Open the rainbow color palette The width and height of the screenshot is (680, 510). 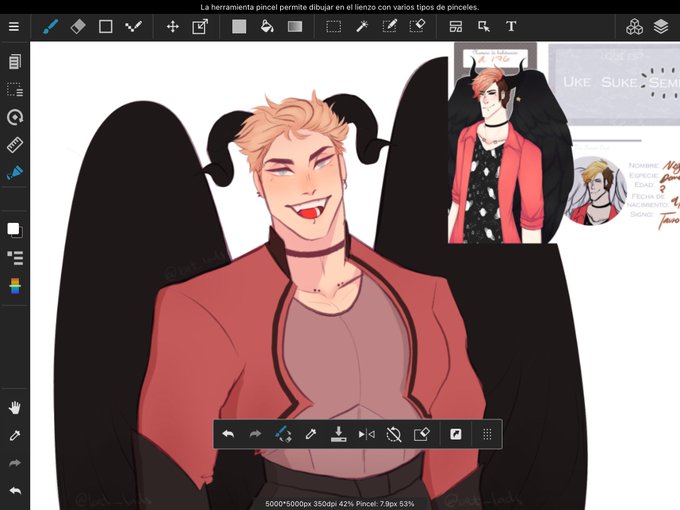(x=15, y=286)
